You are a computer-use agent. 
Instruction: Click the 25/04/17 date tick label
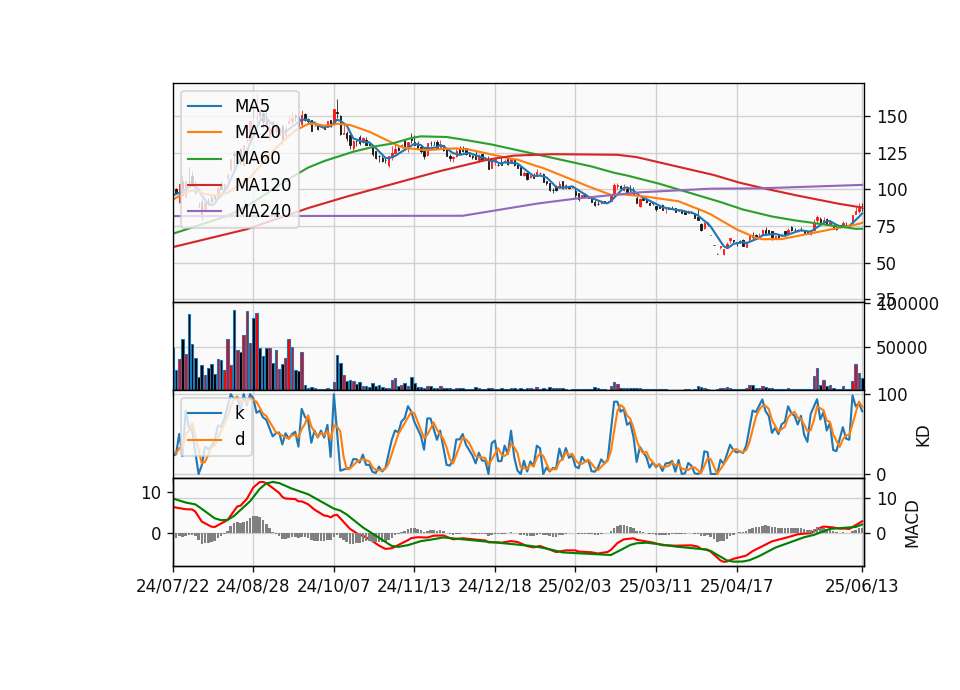click(737, 586)
